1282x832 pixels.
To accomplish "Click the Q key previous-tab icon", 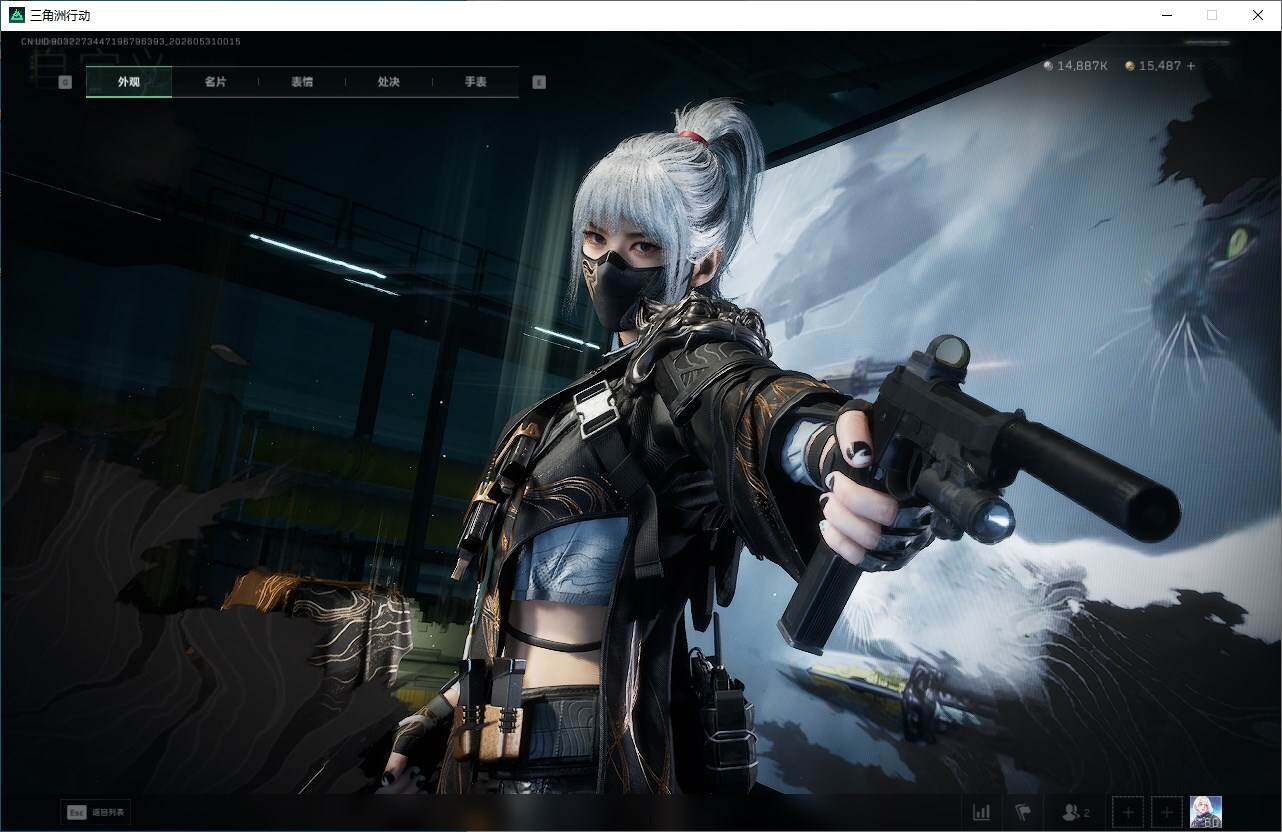I will (x=65, y=82).
